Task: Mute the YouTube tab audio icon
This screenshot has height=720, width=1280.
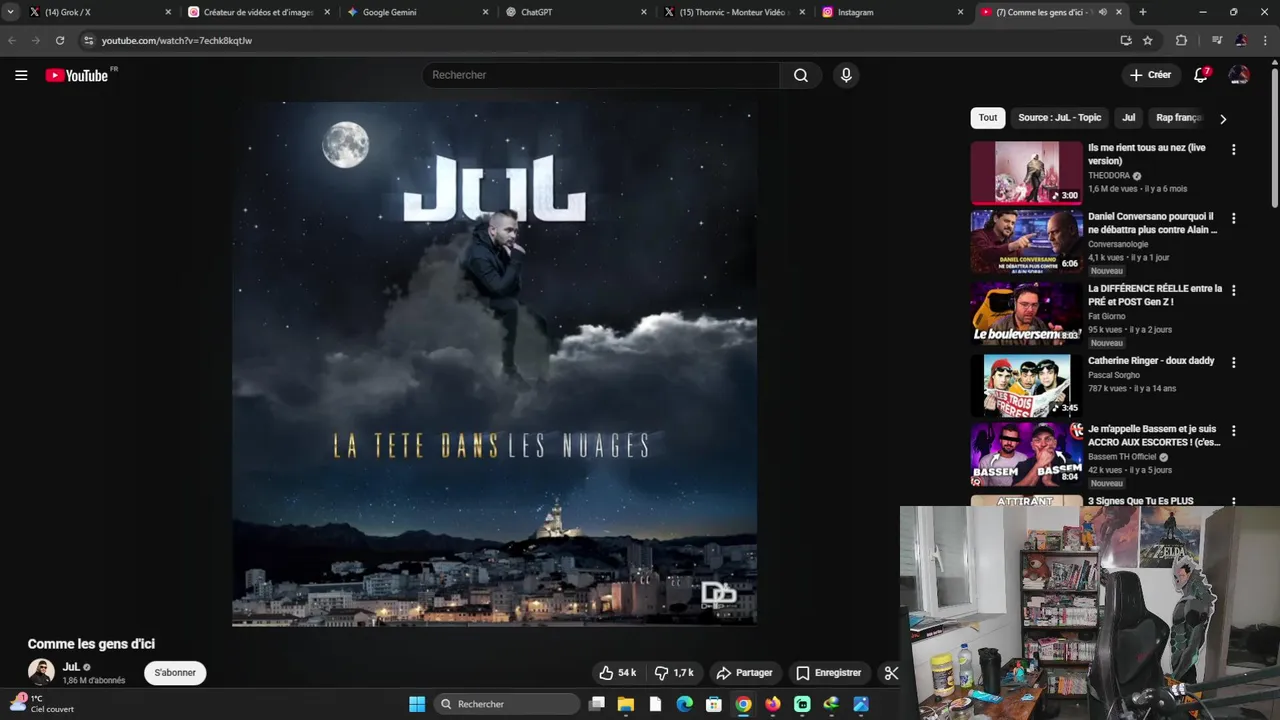Action: coord(1103,12)
